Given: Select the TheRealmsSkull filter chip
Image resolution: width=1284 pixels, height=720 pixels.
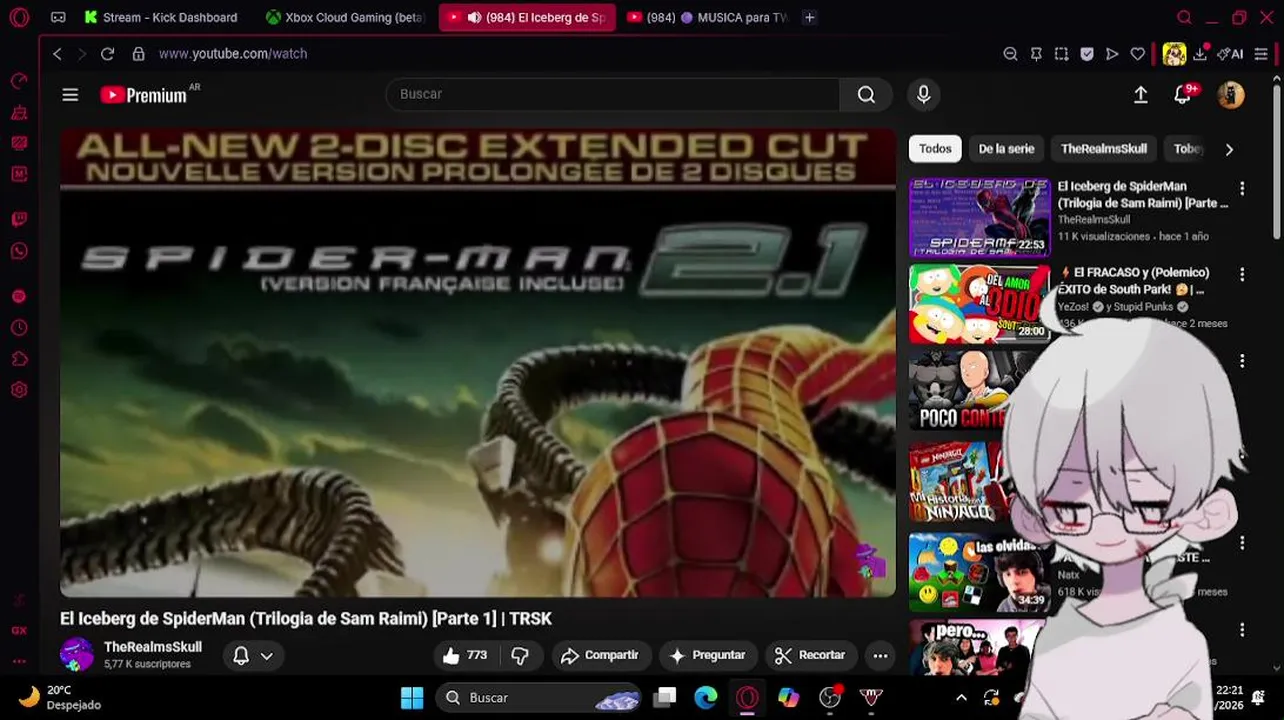Looking at the screenshot, I should click(x=1103, y=149).
